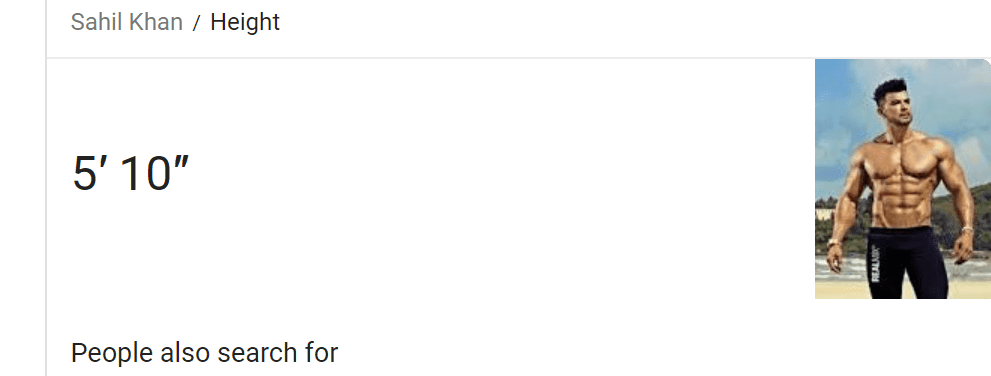The height and width of the screenshot is (376, 991).
Task: Click the People also search for heading
Action: tap(204, 353)
